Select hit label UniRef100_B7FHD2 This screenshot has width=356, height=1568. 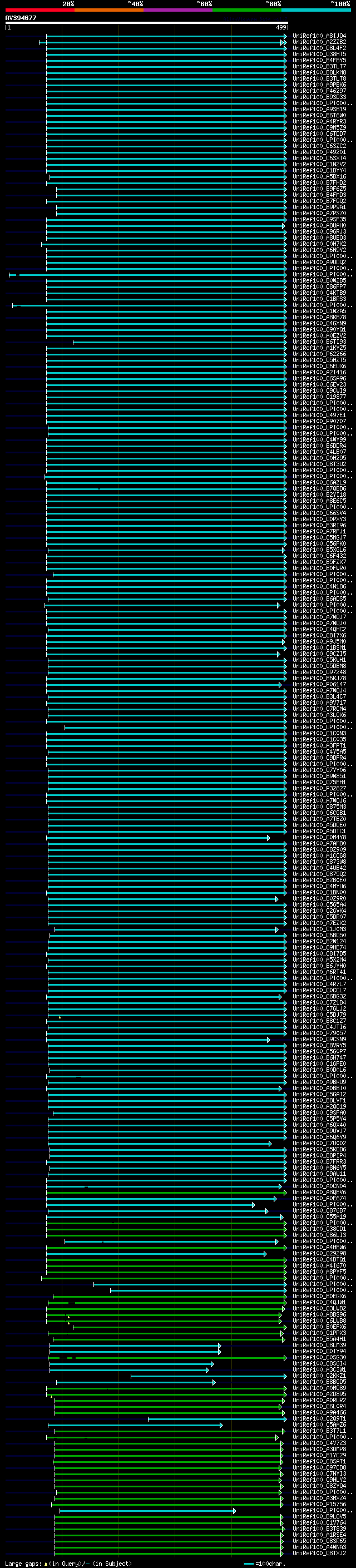click(319, 182)
